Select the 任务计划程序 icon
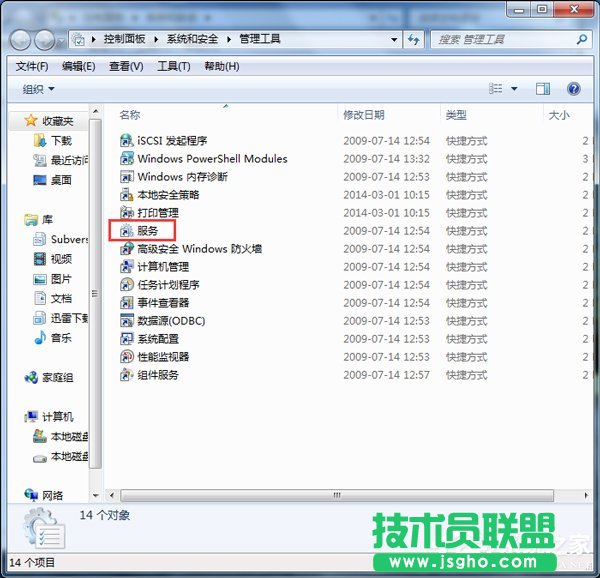This screenshot has height=578, width=600. click(127, 285)
